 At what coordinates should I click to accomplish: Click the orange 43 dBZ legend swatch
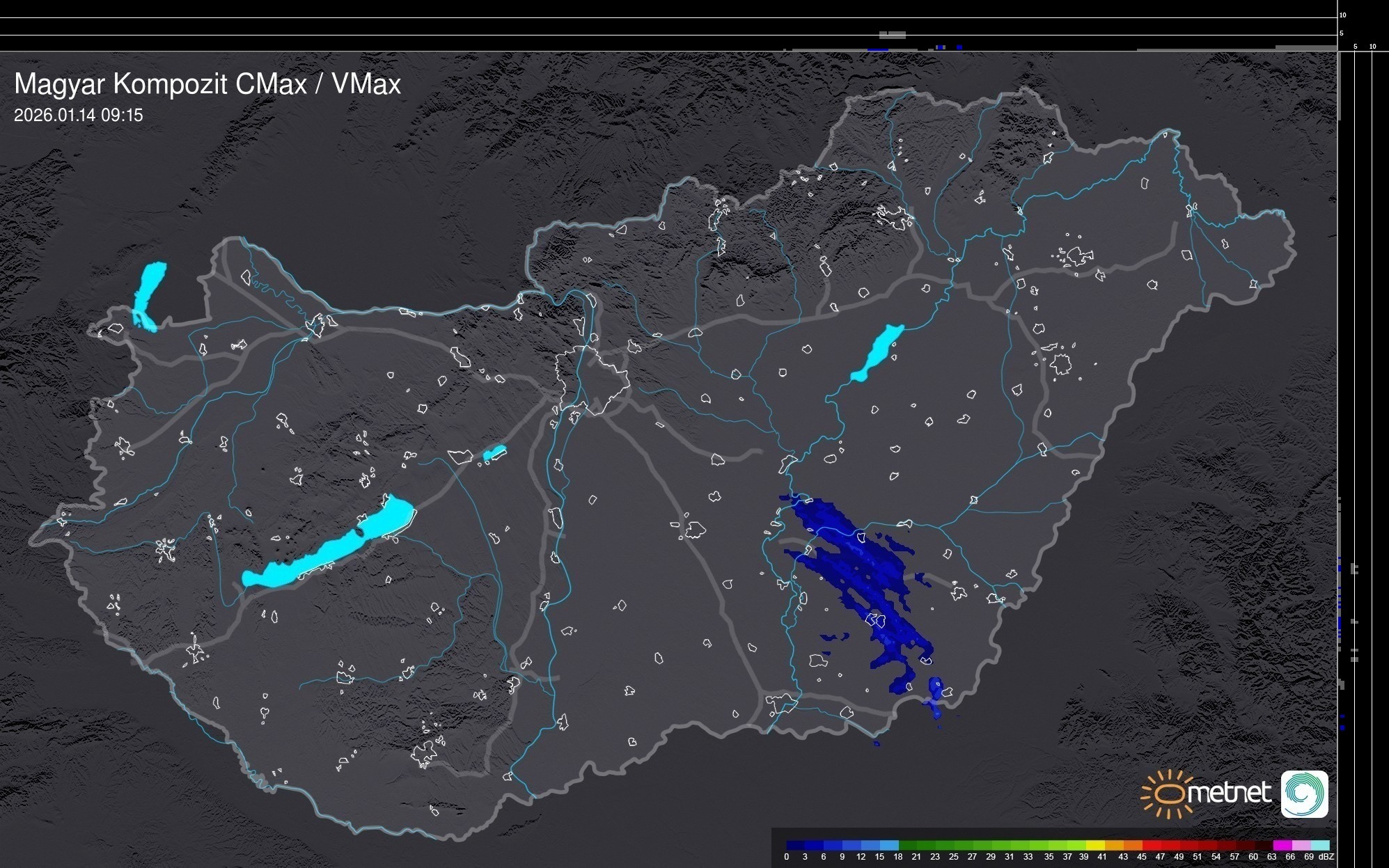click(x=1133, y=845)
